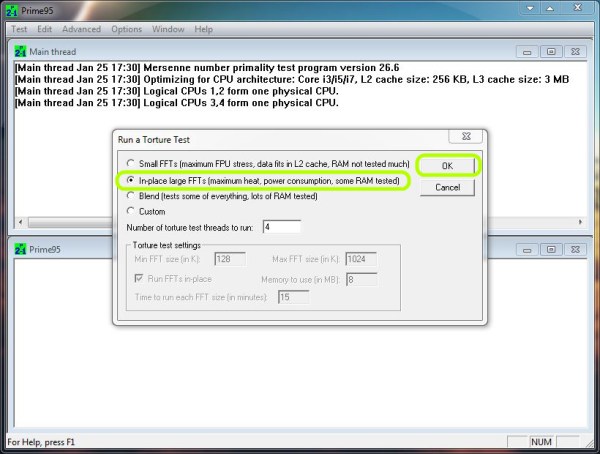Maximize the lower Prime95 child window
This screenshot has width=600, height=454.
point(551,250)
